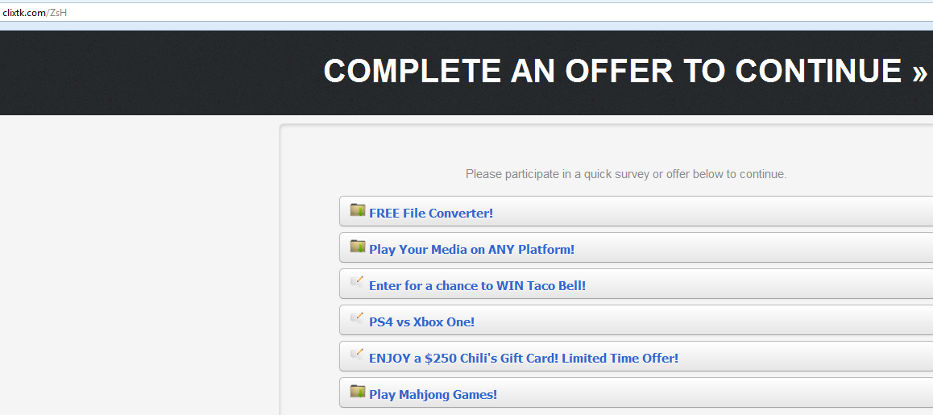Click the COMPLETE AN OFFER TO CONTINUE heading
933x415 pixels.
pyautogui.click(x=612, y=71)
